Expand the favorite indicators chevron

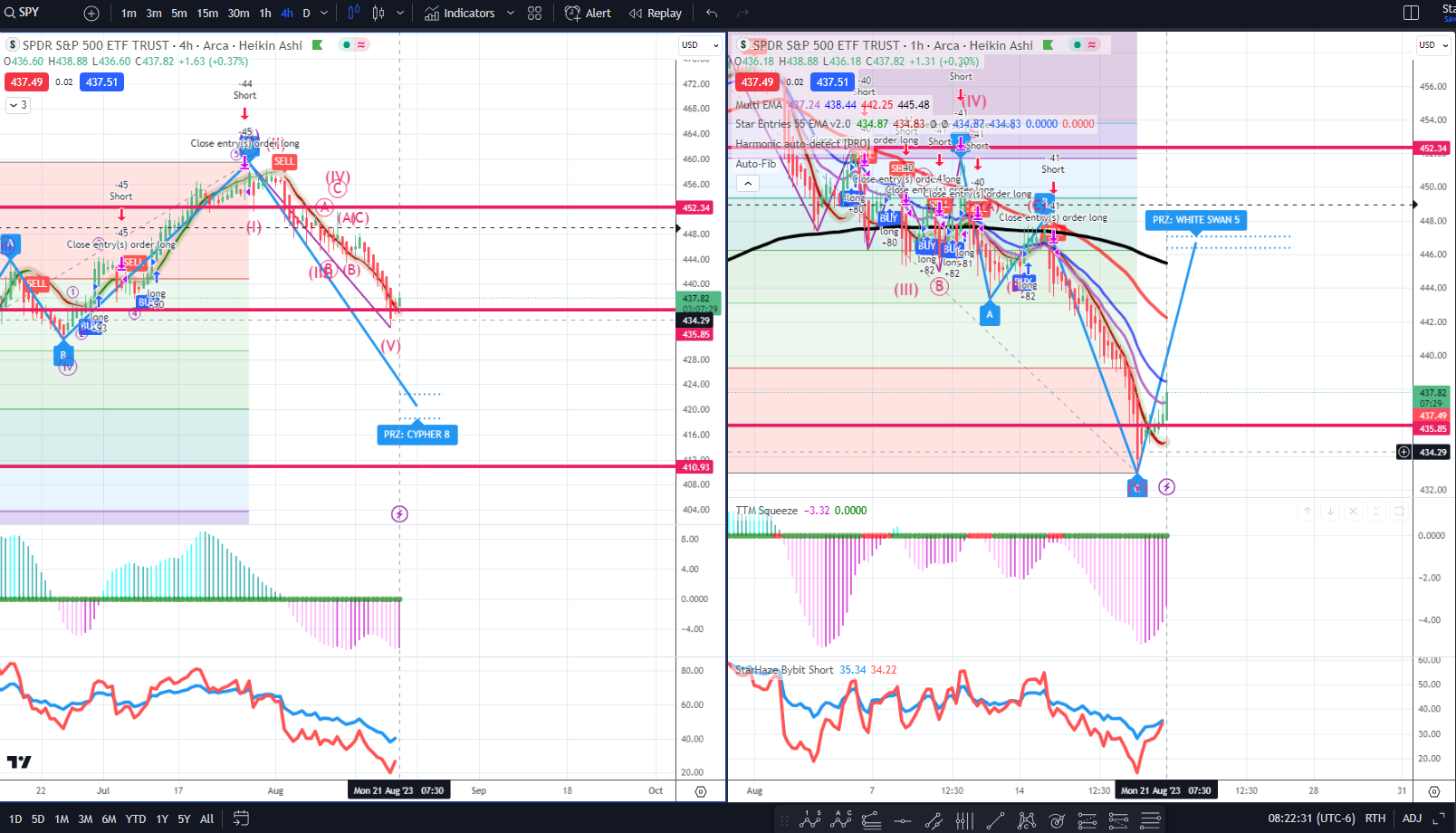pyautogui.click(x=511, y=14)
